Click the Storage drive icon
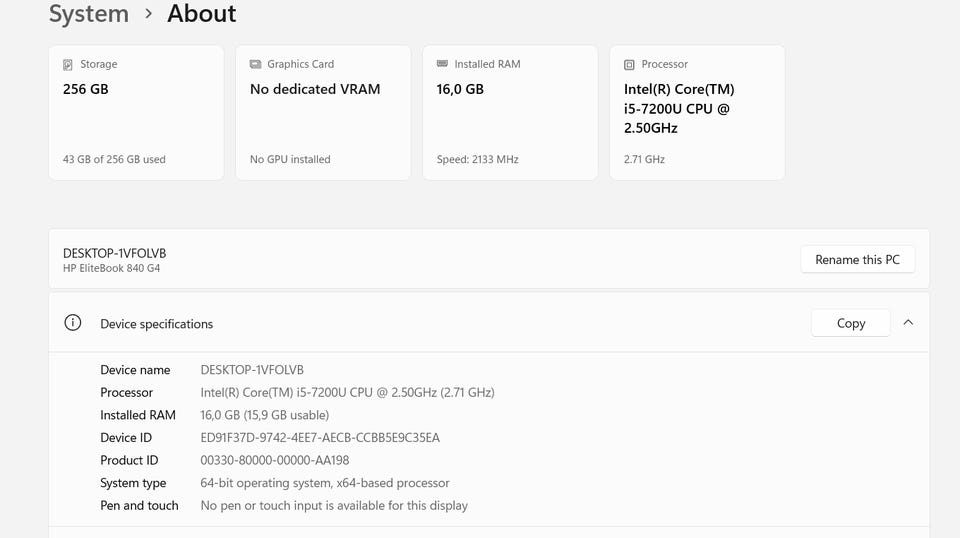Screen dimensions: 960x538 pos(68,65)
